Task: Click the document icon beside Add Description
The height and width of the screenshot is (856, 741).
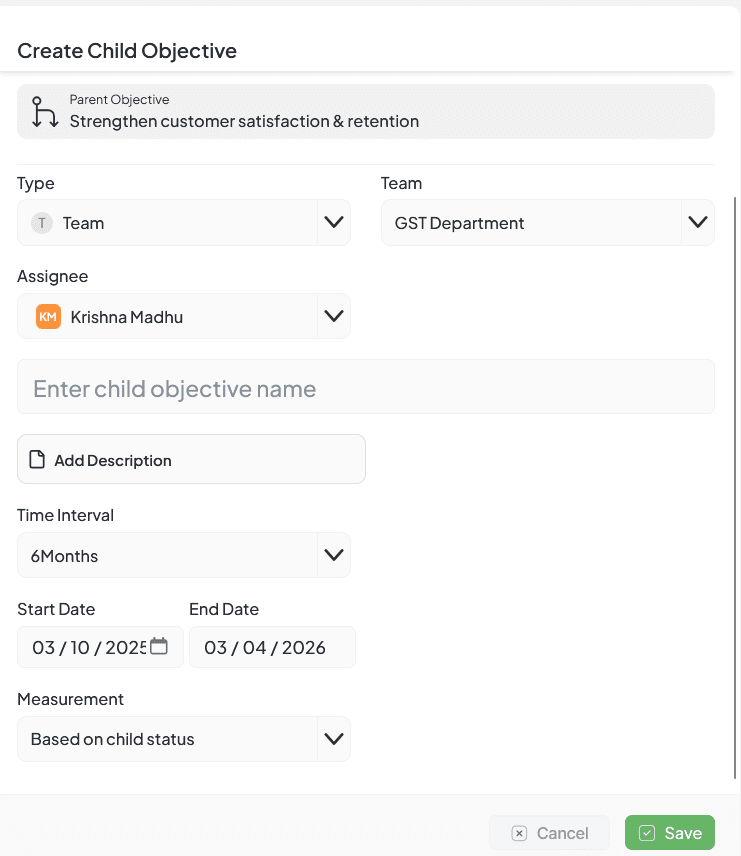Action: [37, 460]
